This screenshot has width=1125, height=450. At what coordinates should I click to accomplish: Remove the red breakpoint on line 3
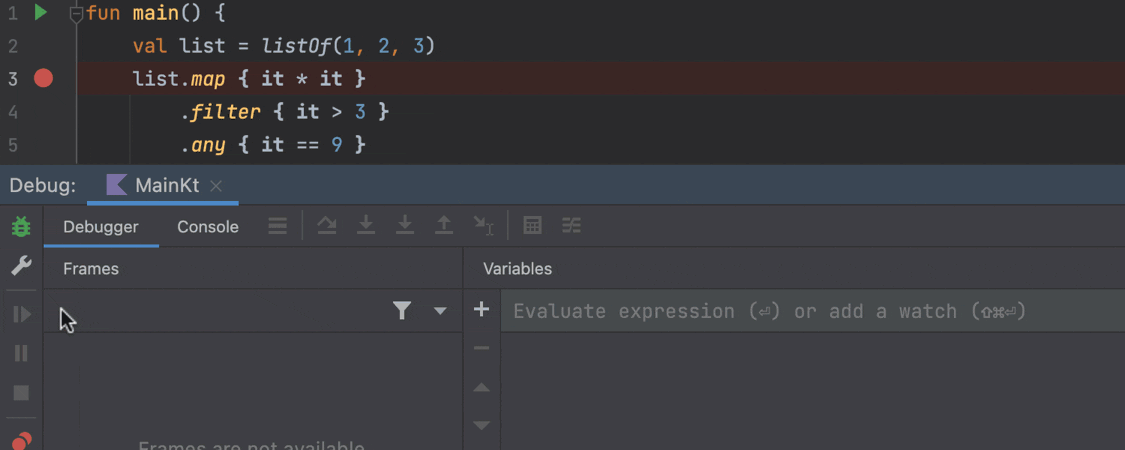[x=44, y=78]
